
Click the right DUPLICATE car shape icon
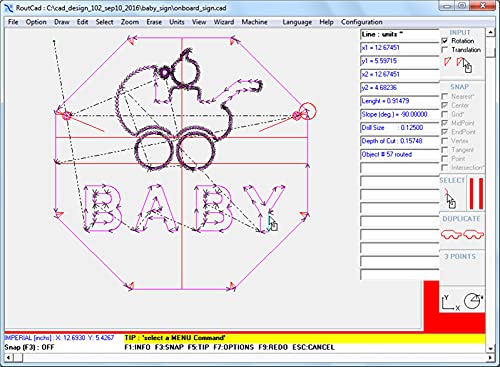coord(473,234)
